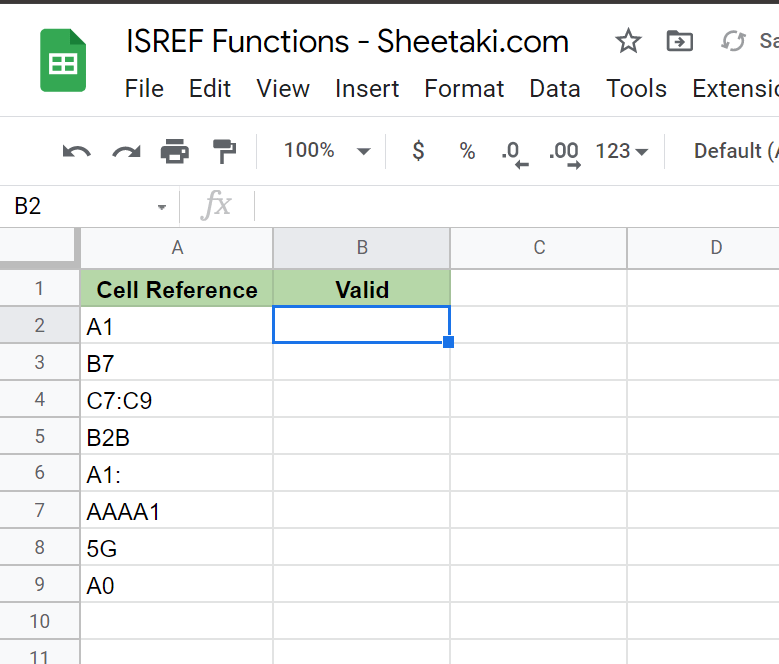Click the formula bar input field
The height and width of the screenshot is (664, 779).
tap(517, 206)
